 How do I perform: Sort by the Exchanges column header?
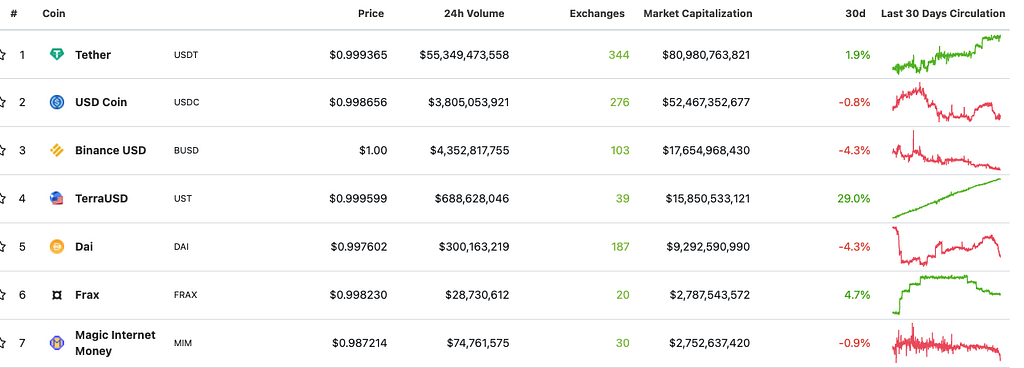tap(597, 13)
